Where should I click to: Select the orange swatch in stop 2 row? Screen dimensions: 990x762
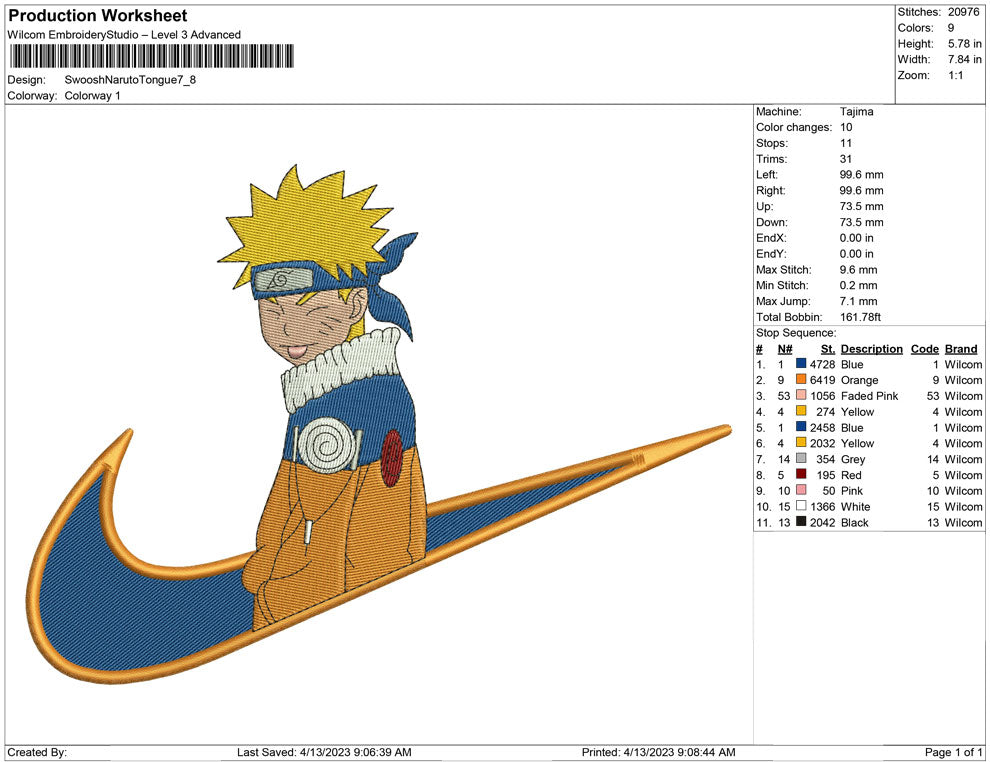pos(801,379)
